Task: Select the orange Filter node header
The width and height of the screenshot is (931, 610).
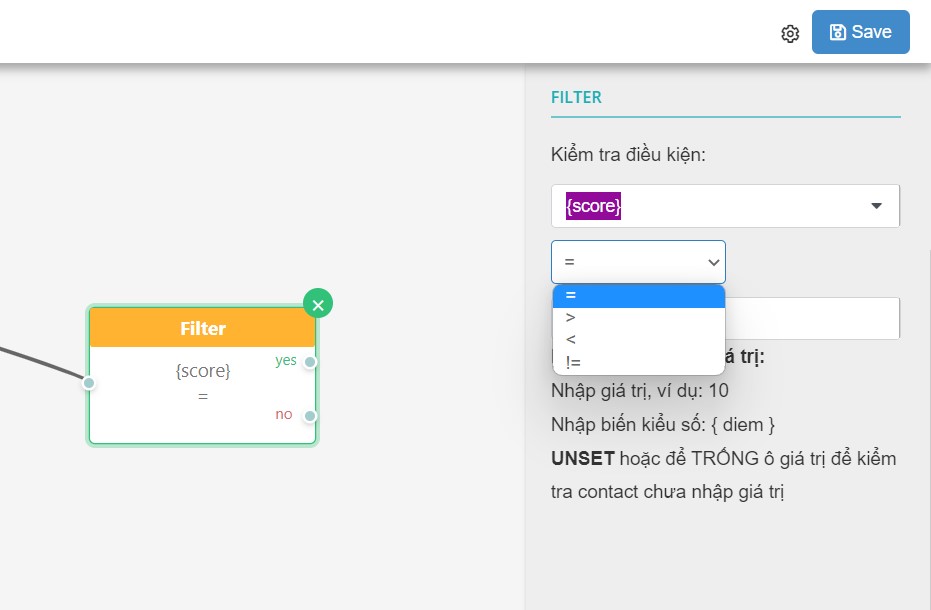Action: [202, 328]
